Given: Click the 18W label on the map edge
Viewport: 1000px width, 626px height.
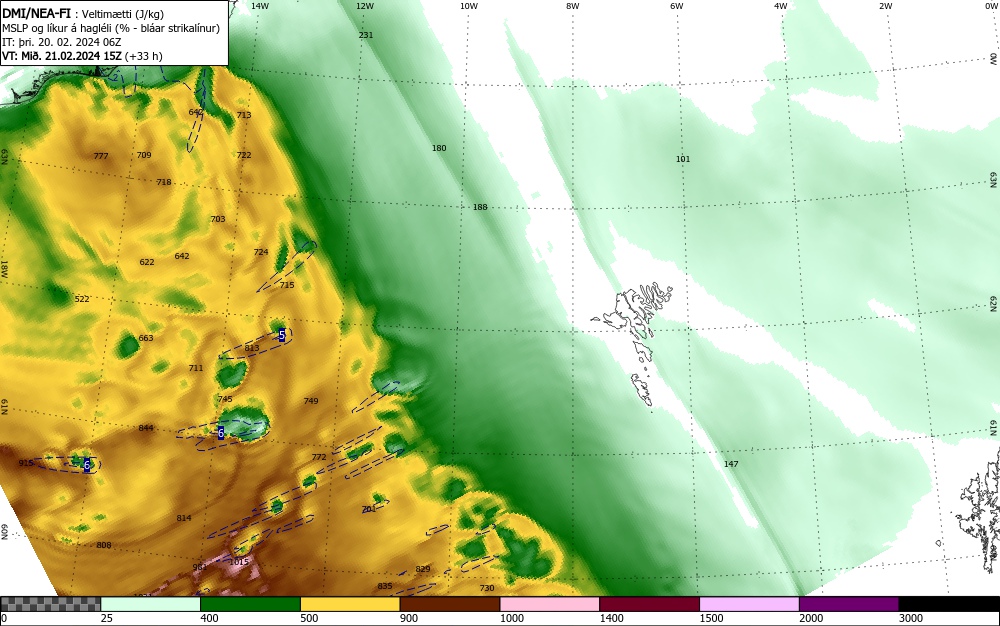Looking at the screenshot, I should pyautogui.click(x=4, y=269).
